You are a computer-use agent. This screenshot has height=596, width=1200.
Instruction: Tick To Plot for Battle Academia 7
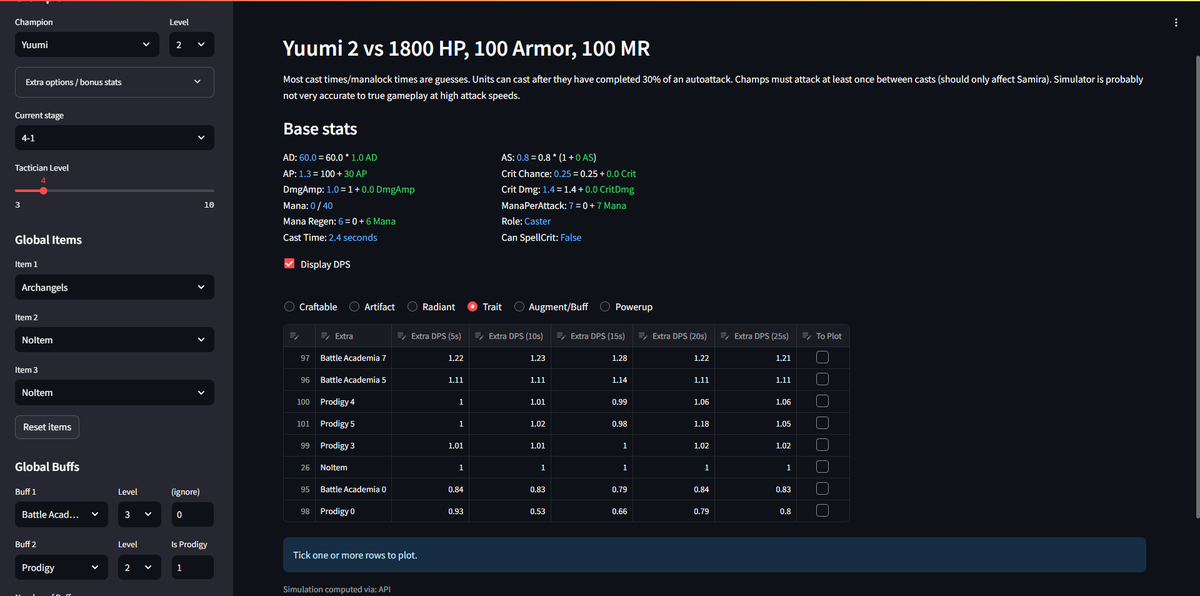822,358
